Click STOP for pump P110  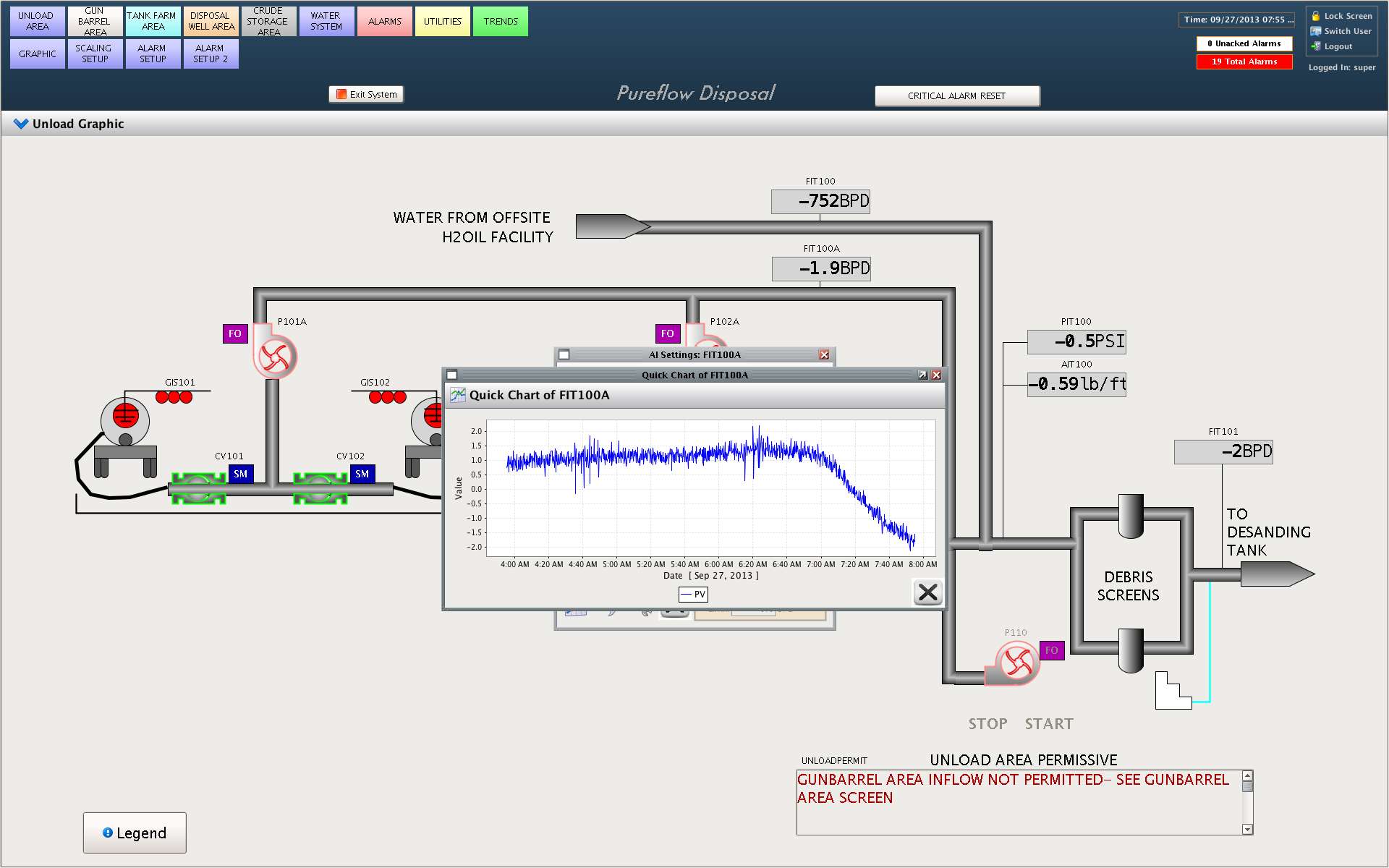pos(988,724)
